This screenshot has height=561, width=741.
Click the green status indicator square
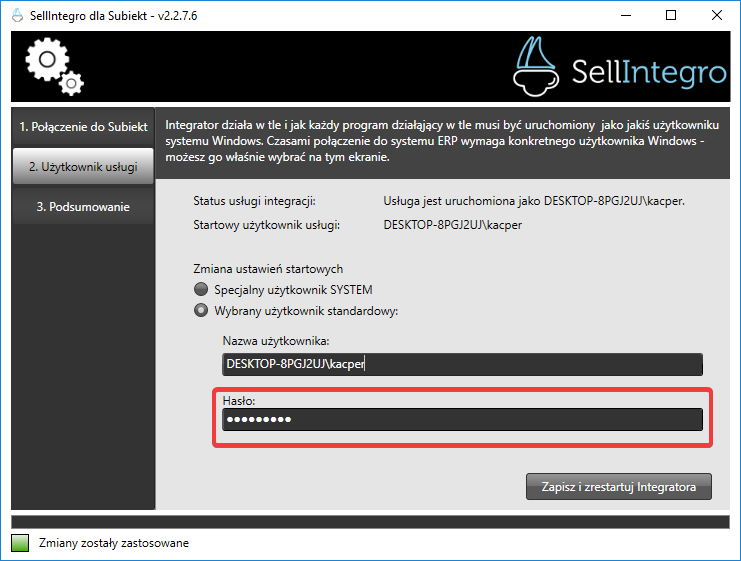[20, 543]
